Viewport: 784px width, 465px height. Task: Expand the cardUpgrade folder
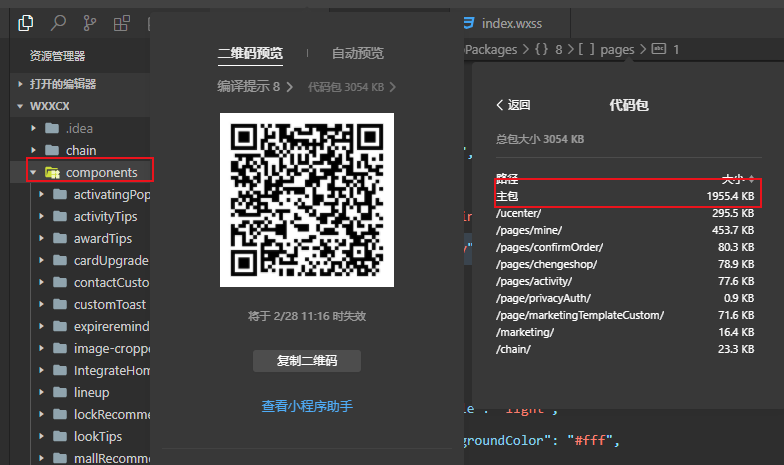[41, 260]
